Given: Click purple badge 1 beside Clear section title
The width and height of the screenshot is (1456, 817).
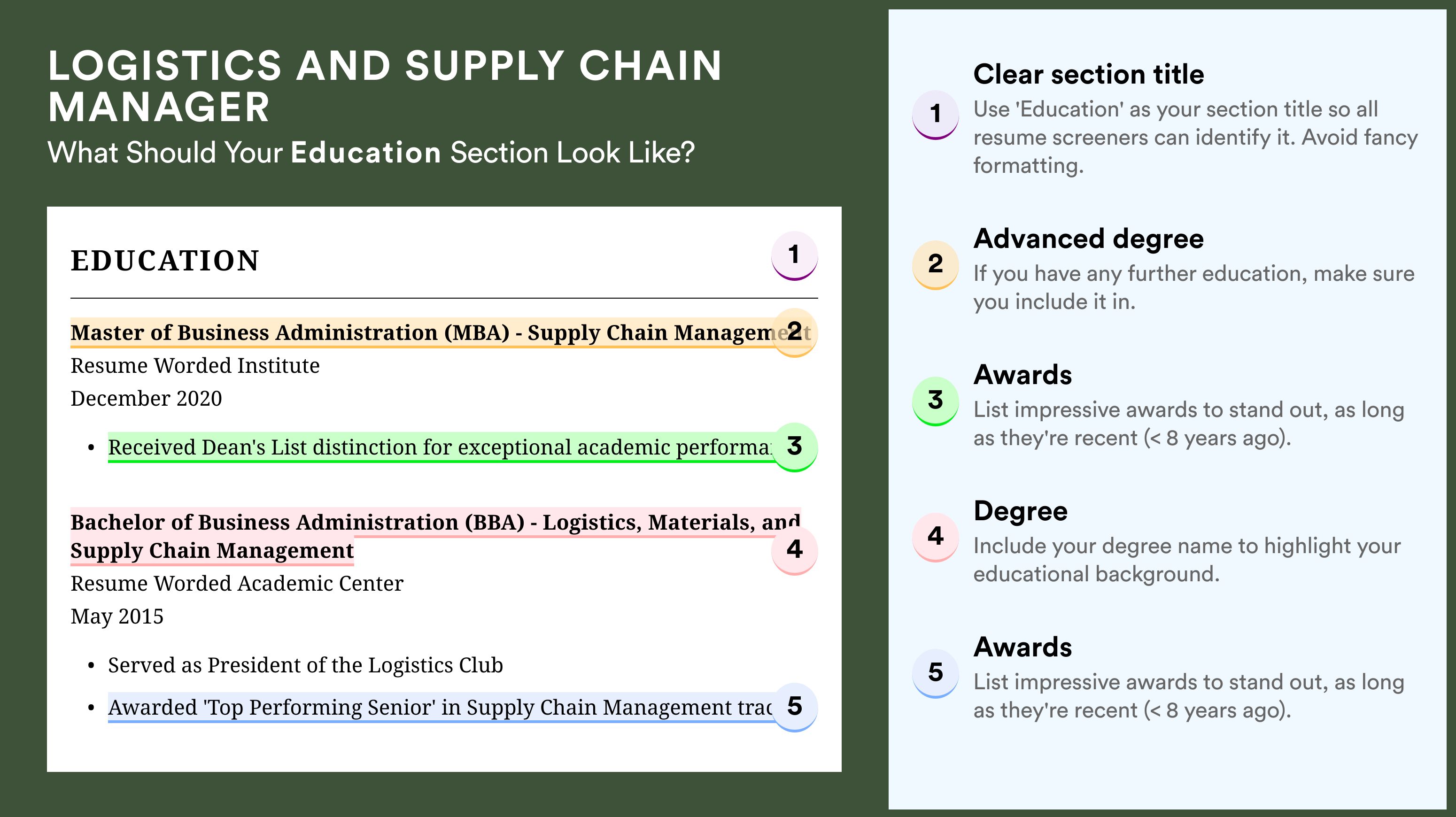Looking at the screenshot, I should click(x=936, y=114).
